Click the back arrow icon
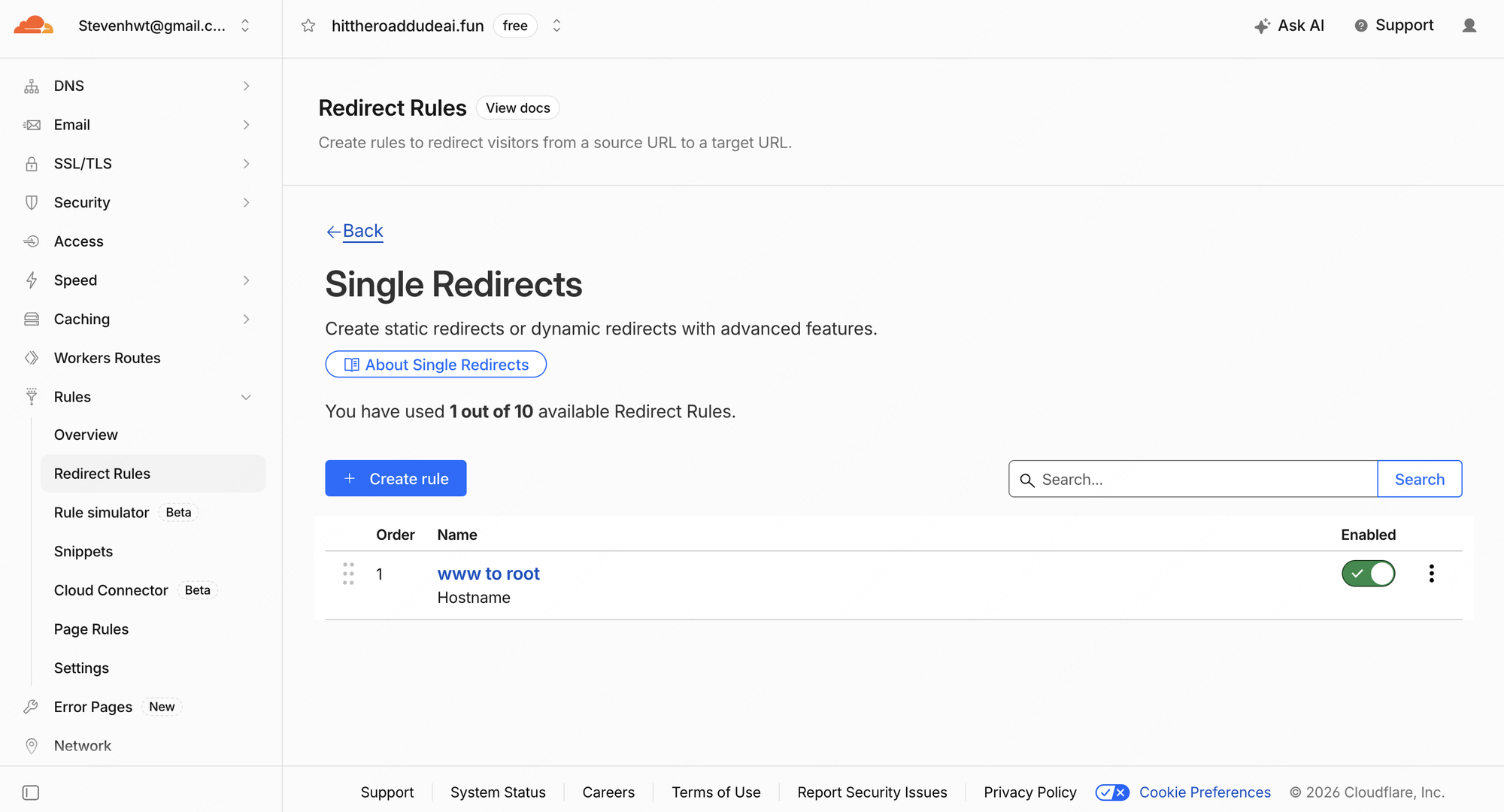Viewport: 1504px width, 812px height. (x=333, y=232)
